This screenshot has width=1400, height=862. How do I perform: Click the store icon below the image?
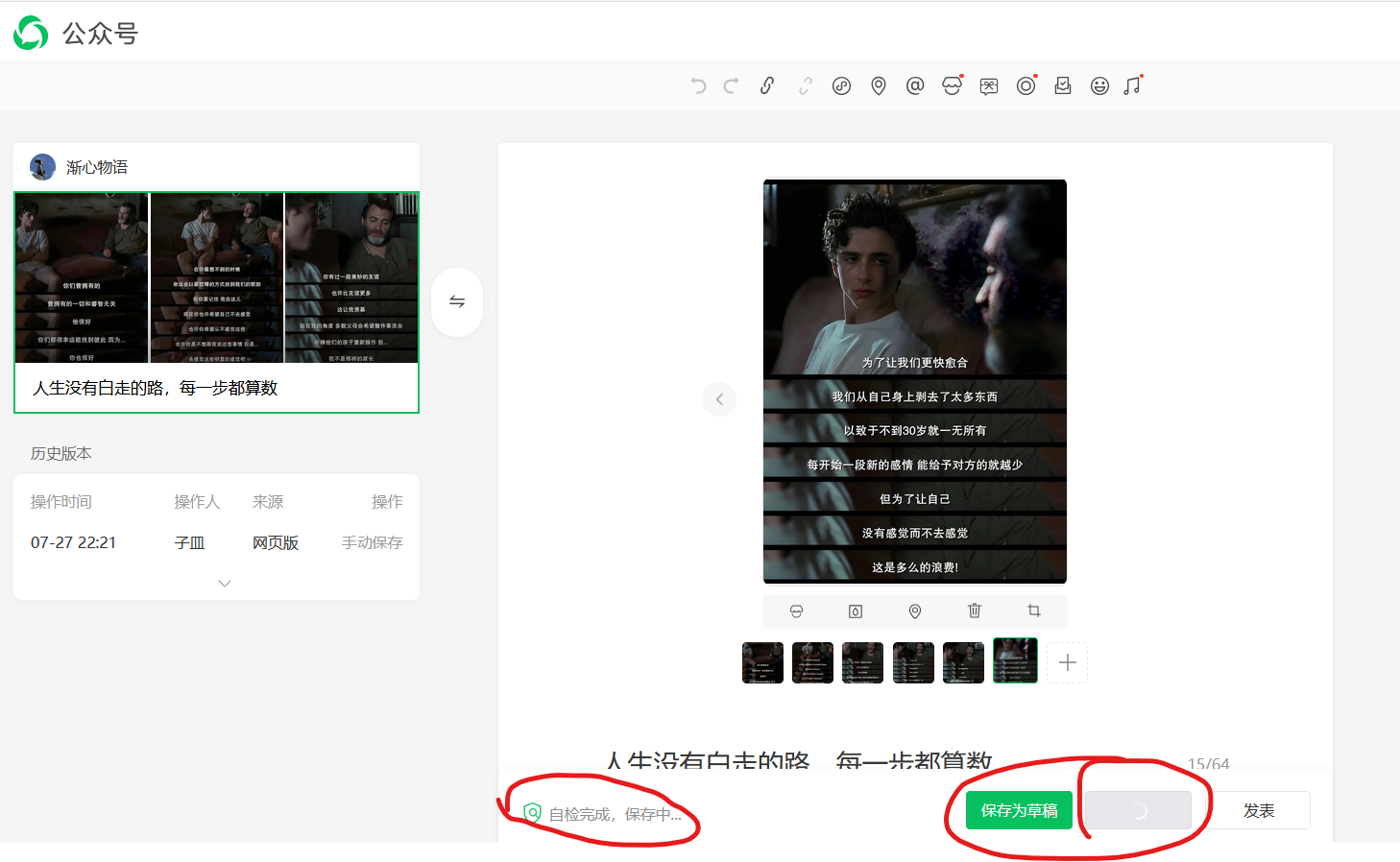796,611
